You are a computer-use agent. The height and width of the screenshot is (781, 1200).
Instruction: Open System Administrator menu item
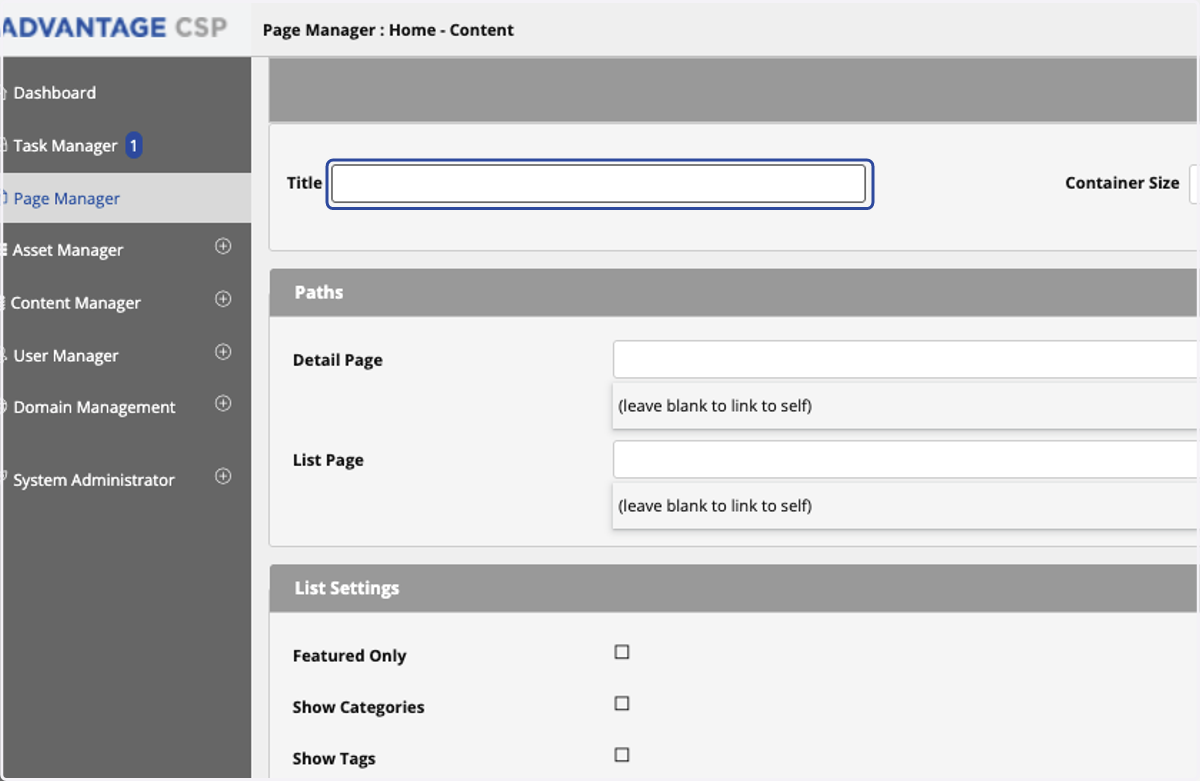tap(94, 480)
